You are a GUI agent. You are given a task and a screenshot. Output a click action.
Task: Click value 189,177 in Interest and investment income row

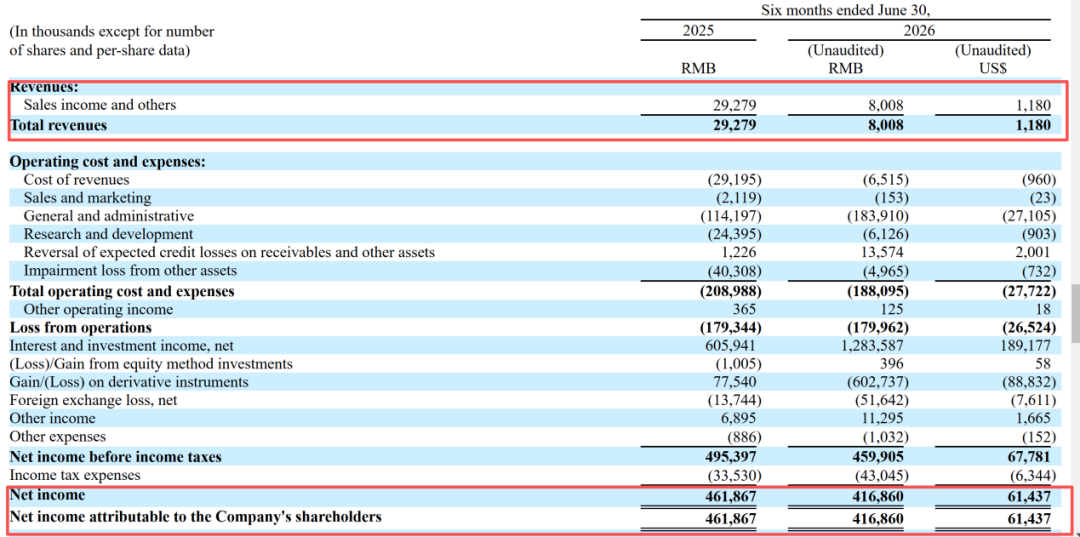point(1024,346)
